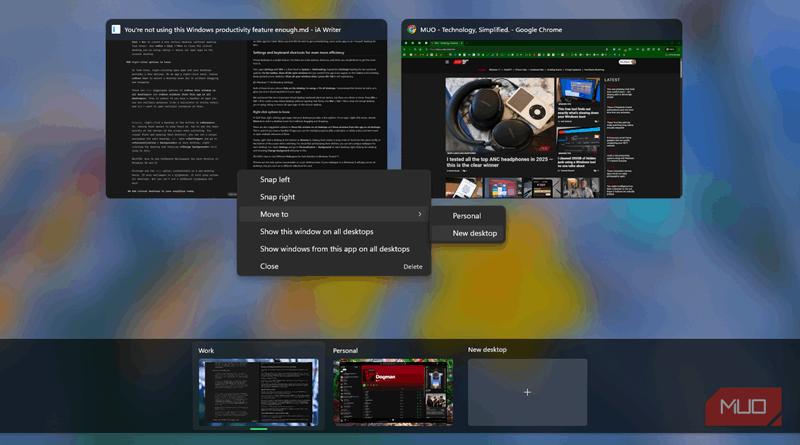This screenshot has width=800, height=445.
Task: Choose Snap right from the context menu
Action: 277,197
